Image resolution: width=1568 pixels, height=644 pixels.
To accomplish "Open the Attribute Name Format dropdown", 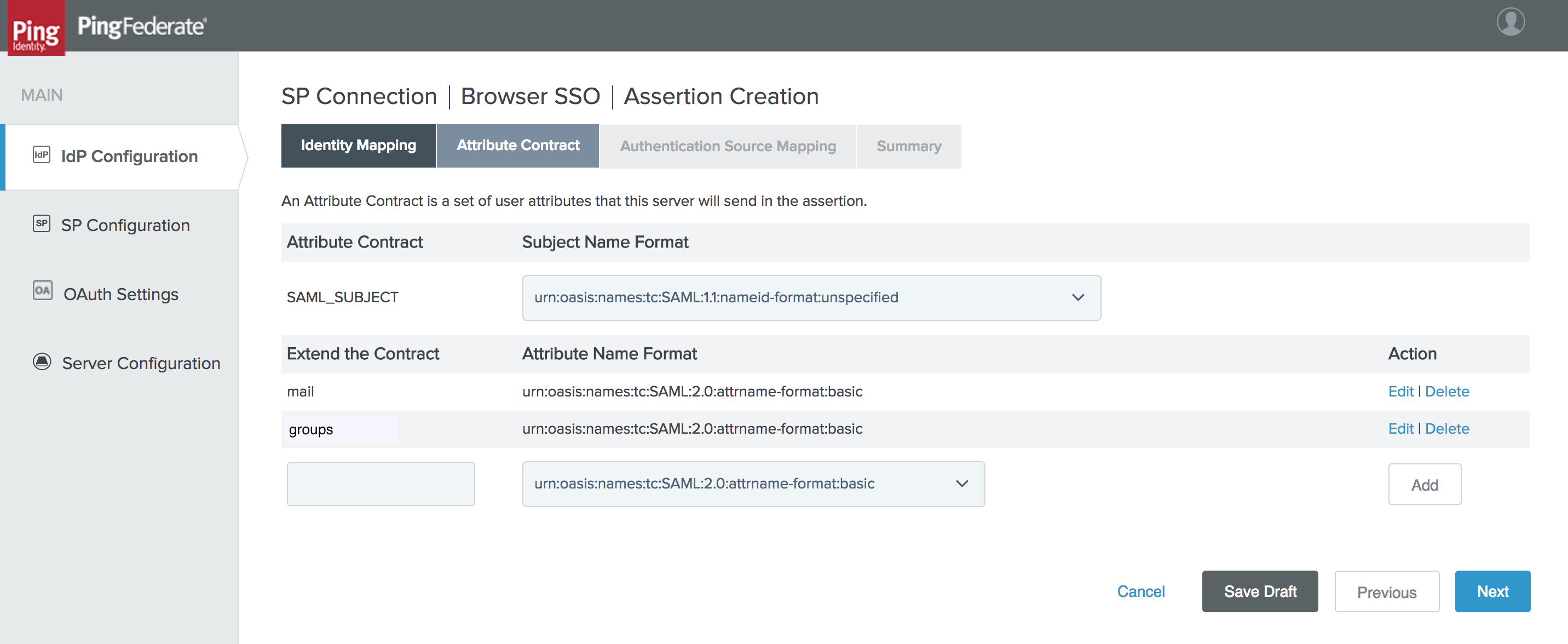I will pos(753,484).
